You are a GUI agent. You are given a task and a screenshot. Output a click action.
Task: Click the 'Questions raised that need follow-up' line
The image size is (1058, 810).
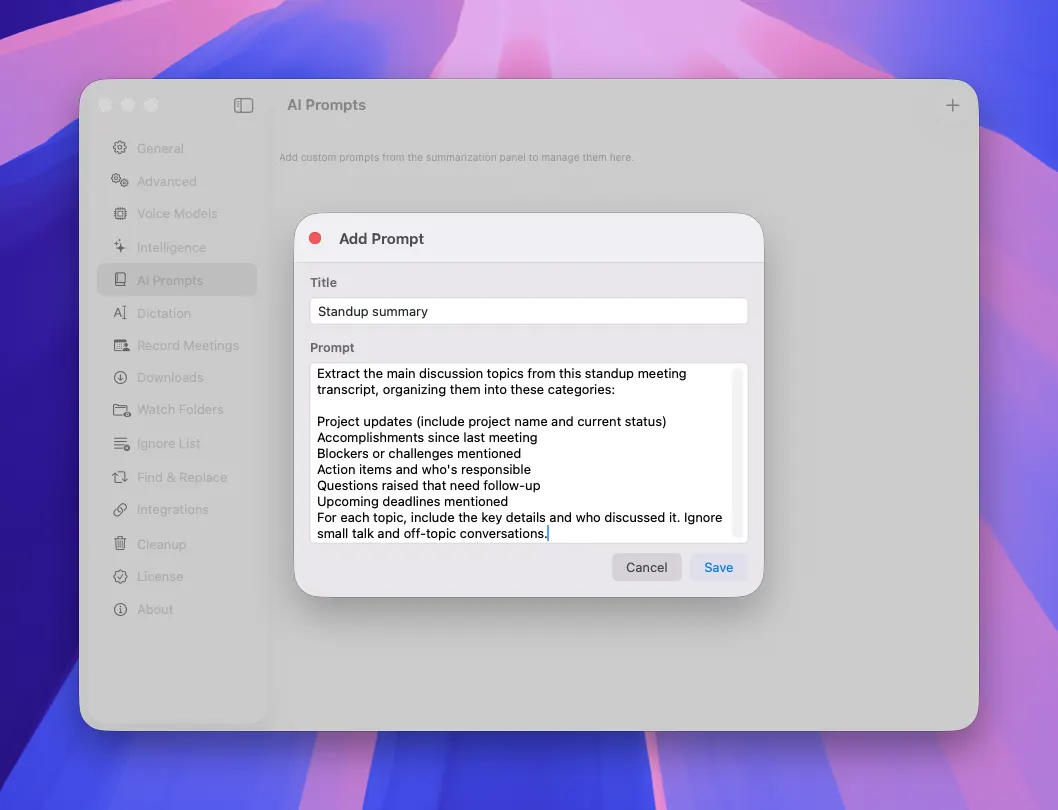coord(428,485)
